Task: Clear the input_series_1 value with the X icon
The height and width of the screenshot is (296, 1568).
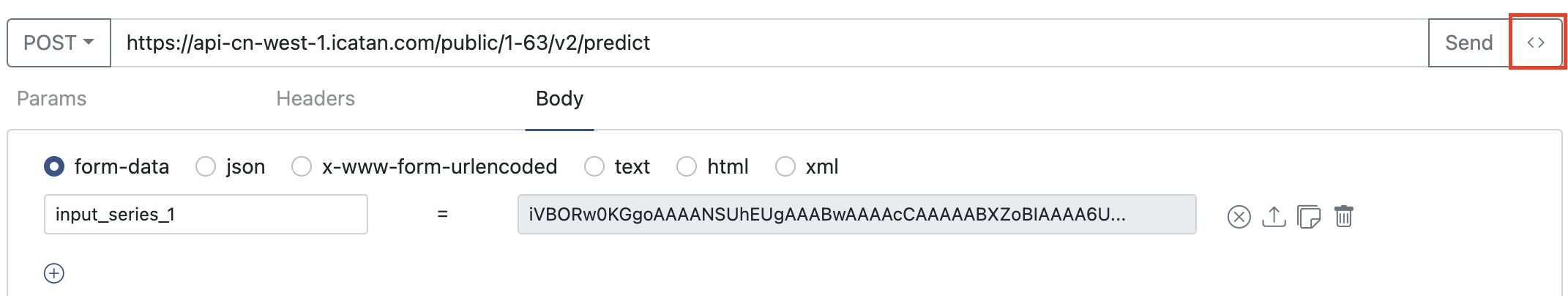Action: 1239,217
